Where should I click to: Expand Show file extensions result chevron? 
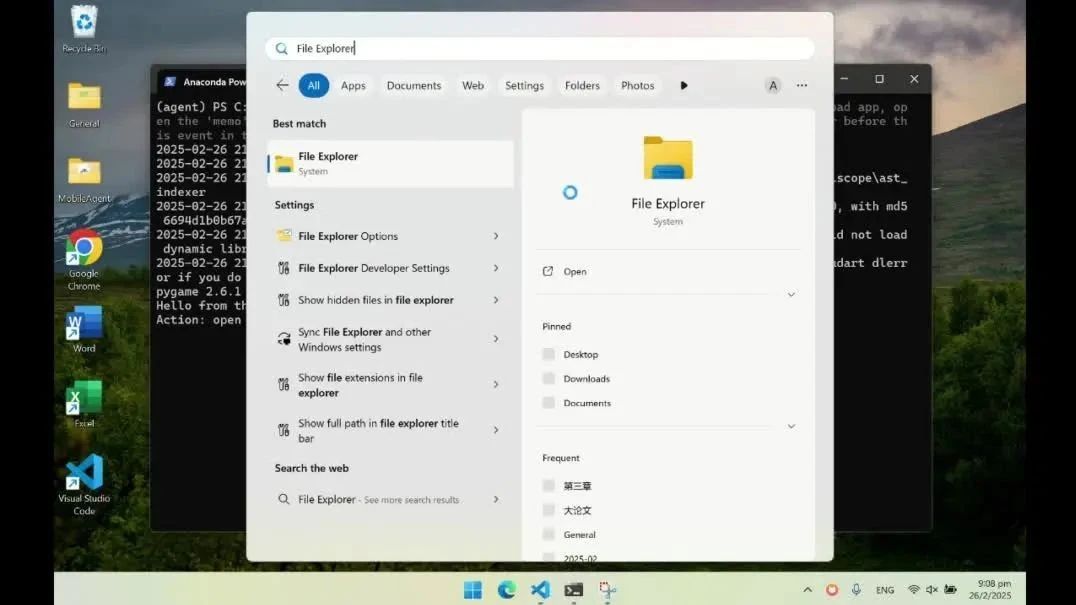[495, 385]
